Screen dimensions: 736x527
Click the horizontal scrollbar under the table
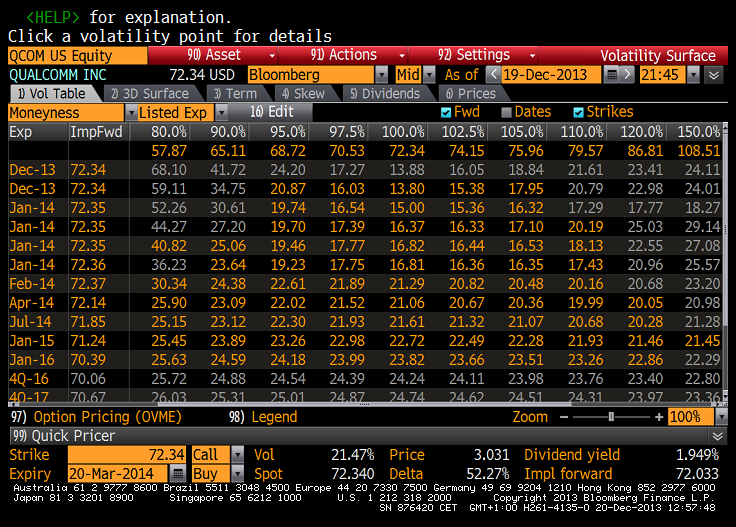coord(366,404)
